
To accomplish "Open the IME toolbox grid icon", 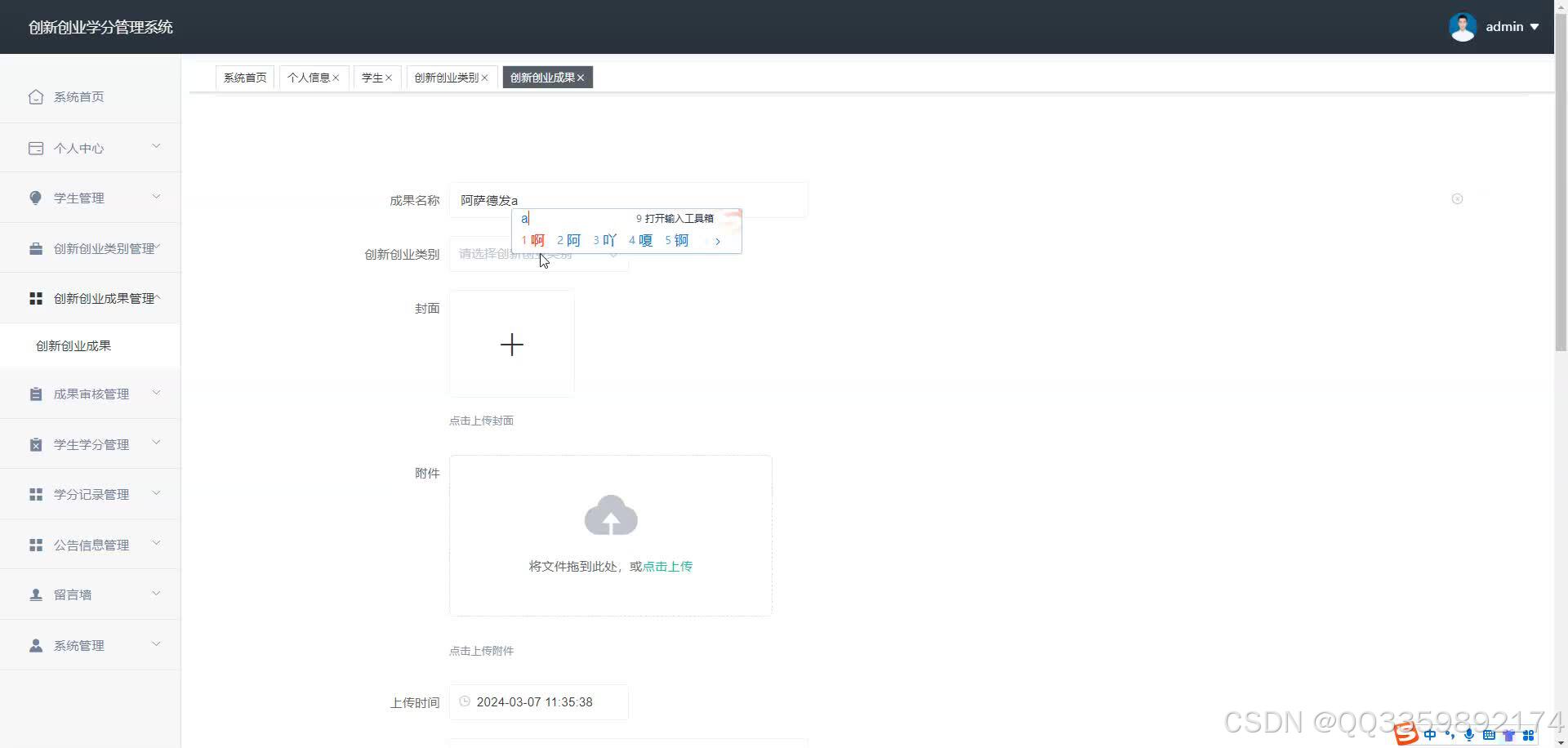I will (1528, 735).
